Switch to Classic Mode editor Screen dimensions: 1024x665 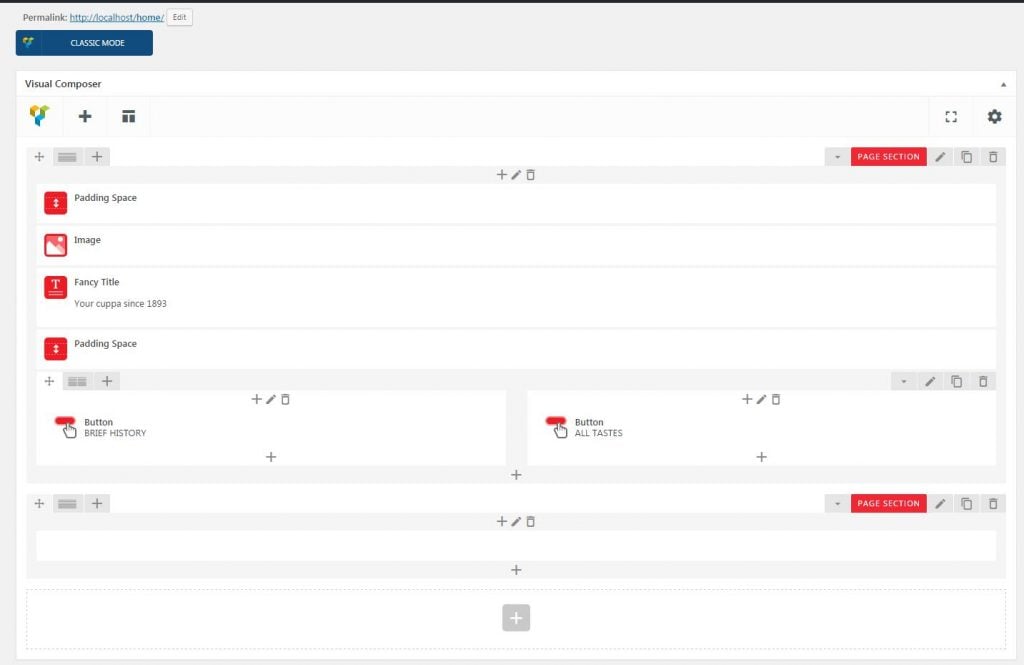(x=84, y=43)
